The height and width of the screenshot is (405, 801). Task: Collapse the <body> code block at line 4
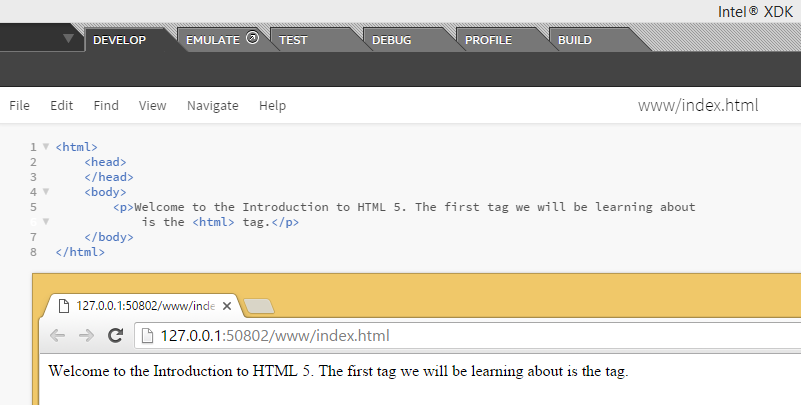(45, 191)
